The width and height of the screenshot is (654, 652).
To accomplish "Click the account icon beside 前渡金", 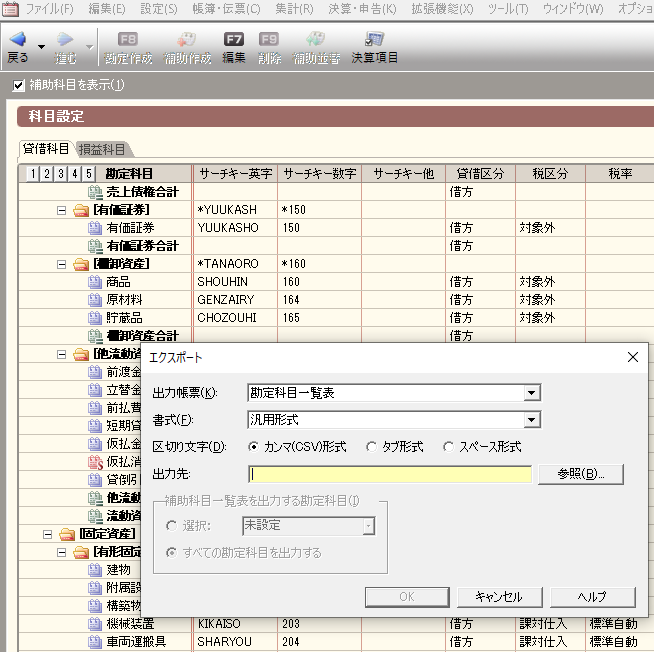I will pyautogui.click(x=95, y=372).
